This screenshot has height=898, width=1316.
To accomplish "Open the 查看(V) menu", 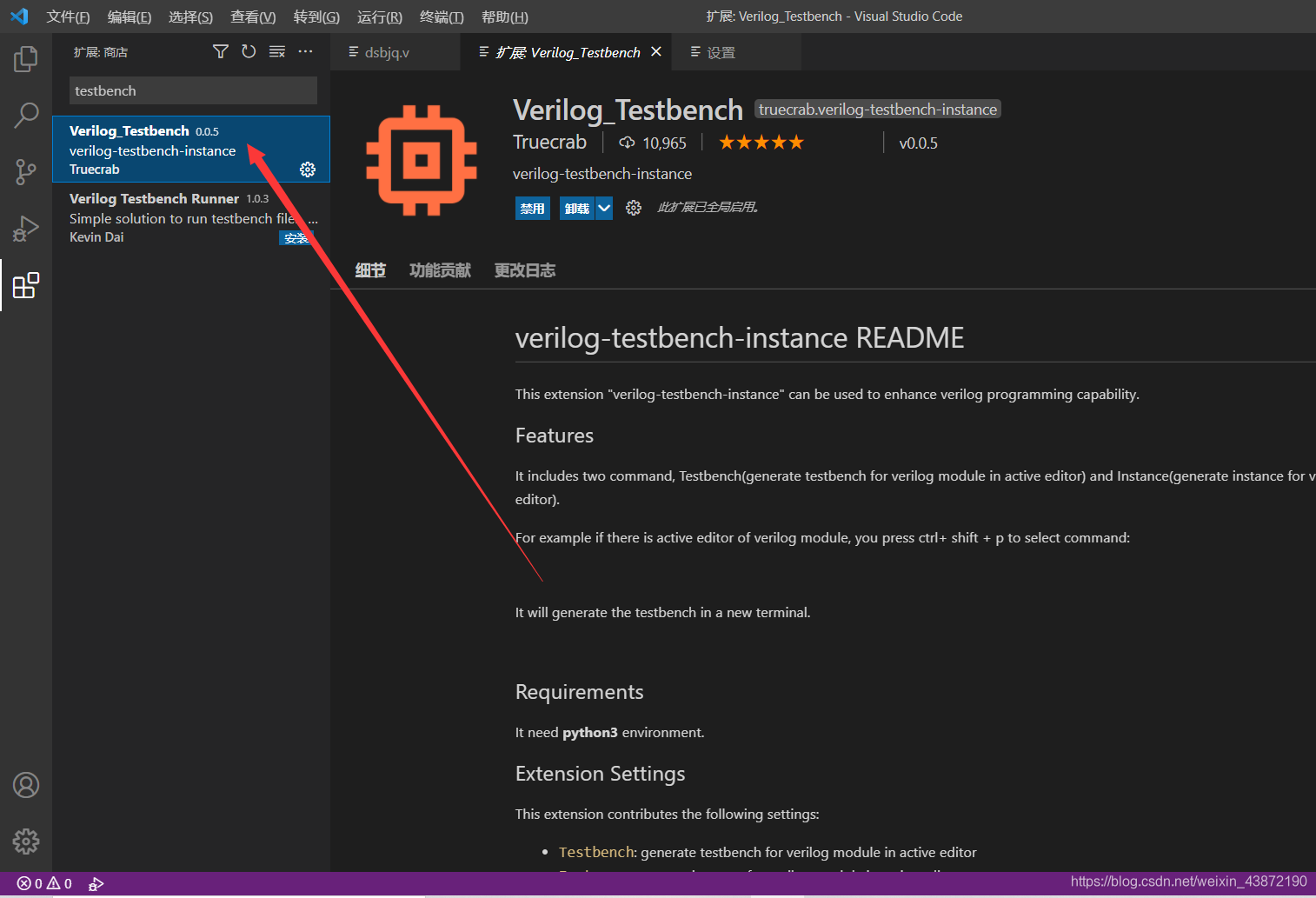I will click(253, 17).
